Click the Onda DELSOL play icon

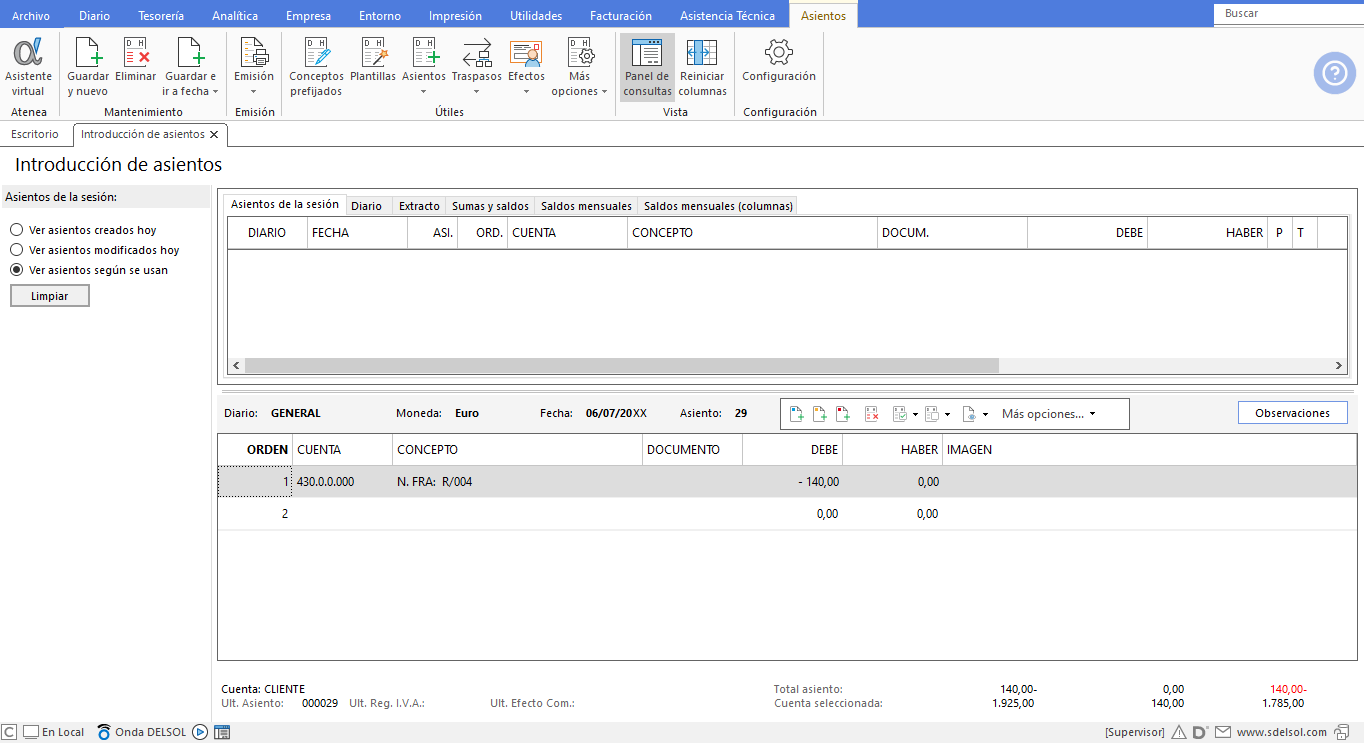[x=200, y=732]
